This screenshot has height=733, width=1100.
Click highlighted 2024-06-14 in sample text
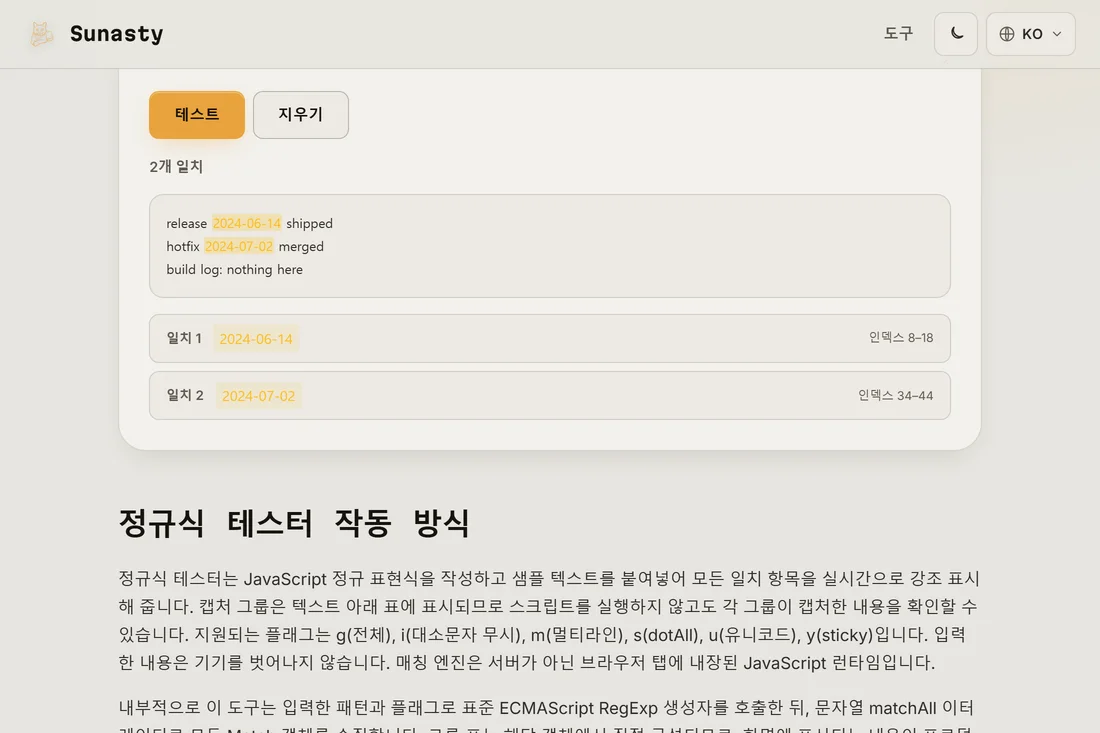(x=246, y=223)
